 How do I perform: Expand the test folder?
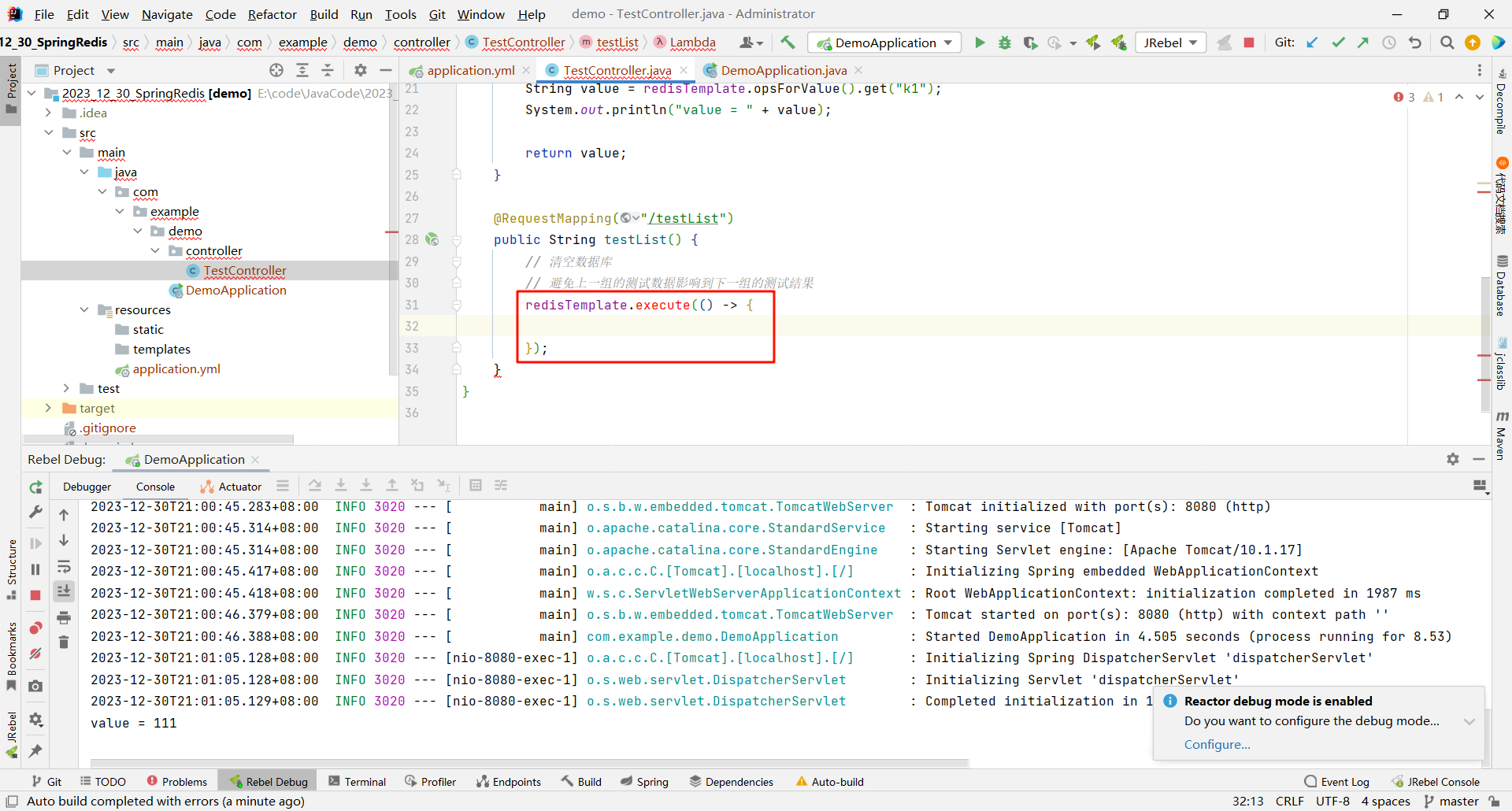[66, 388]
